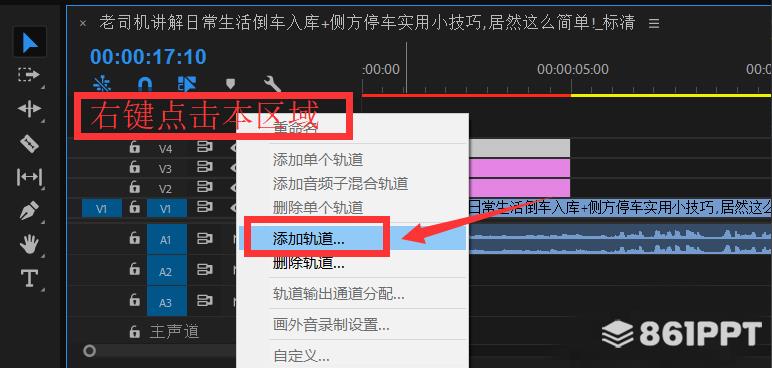Click the 00:00:17:10 playhead timecode
This screenshot has width=772, height=368.
pos(148,57)
